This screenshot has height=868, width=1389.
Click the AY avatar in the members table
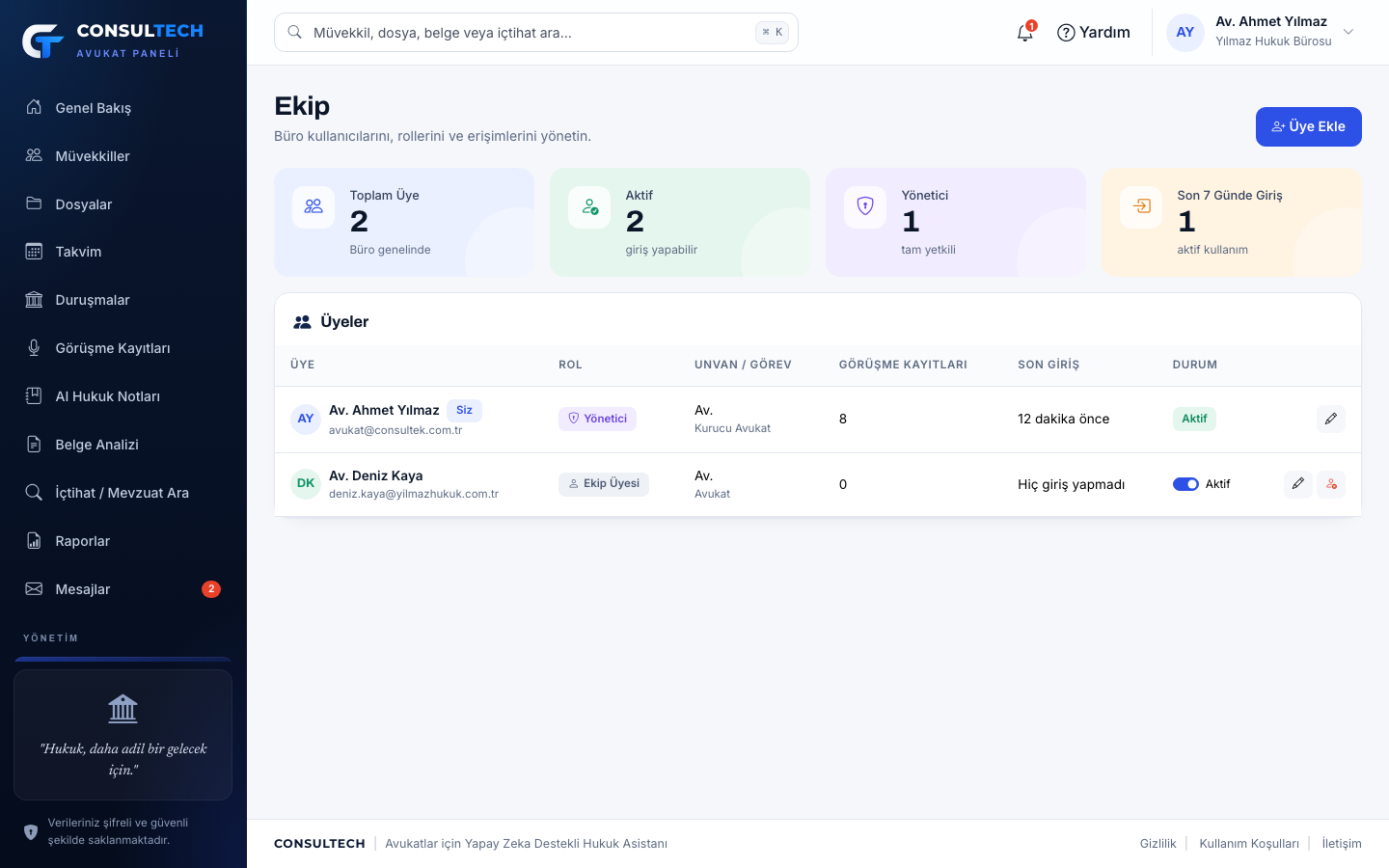306,419
